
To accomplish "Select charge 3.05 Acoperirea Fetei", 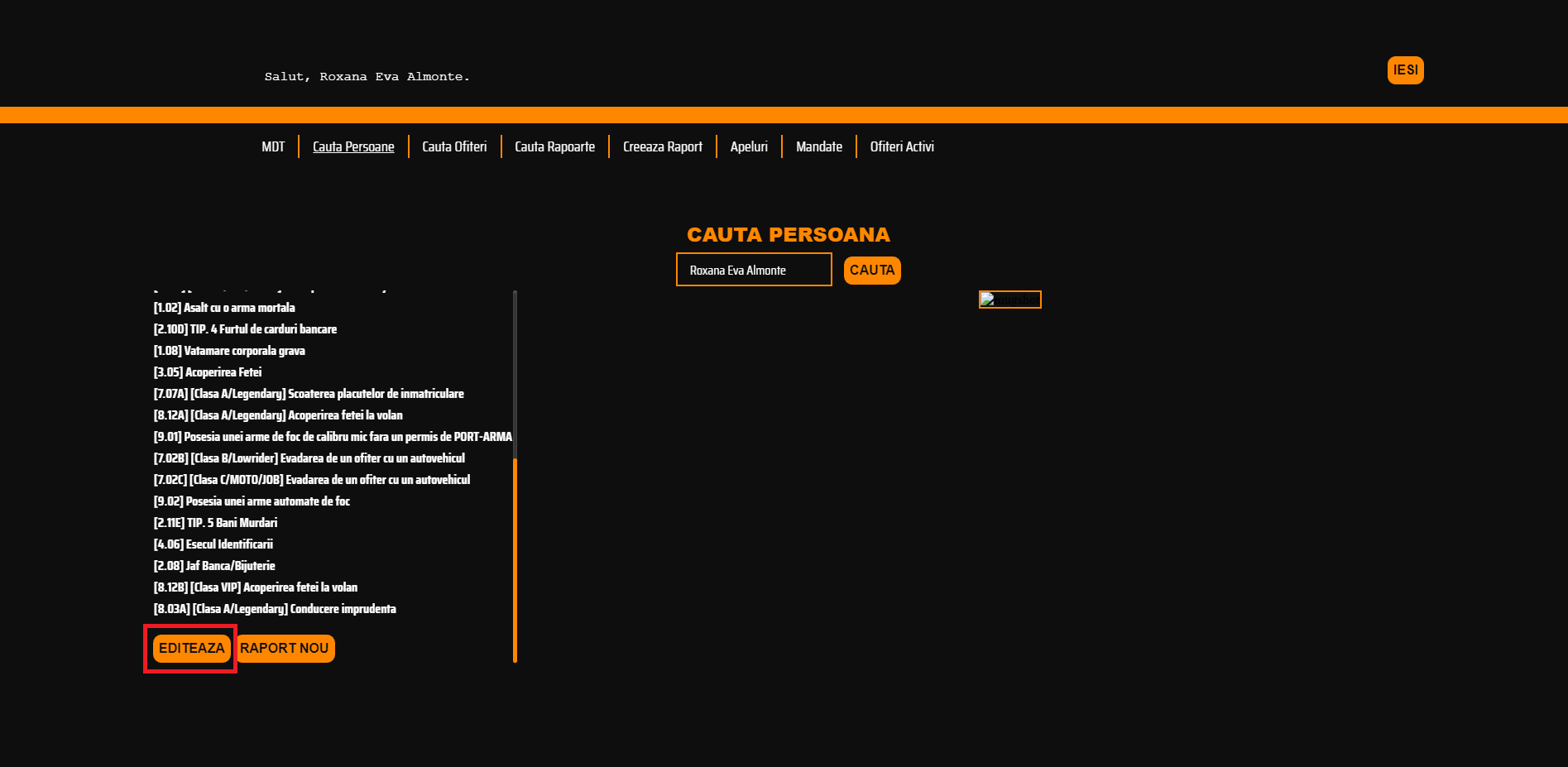I will coord(208,372).
